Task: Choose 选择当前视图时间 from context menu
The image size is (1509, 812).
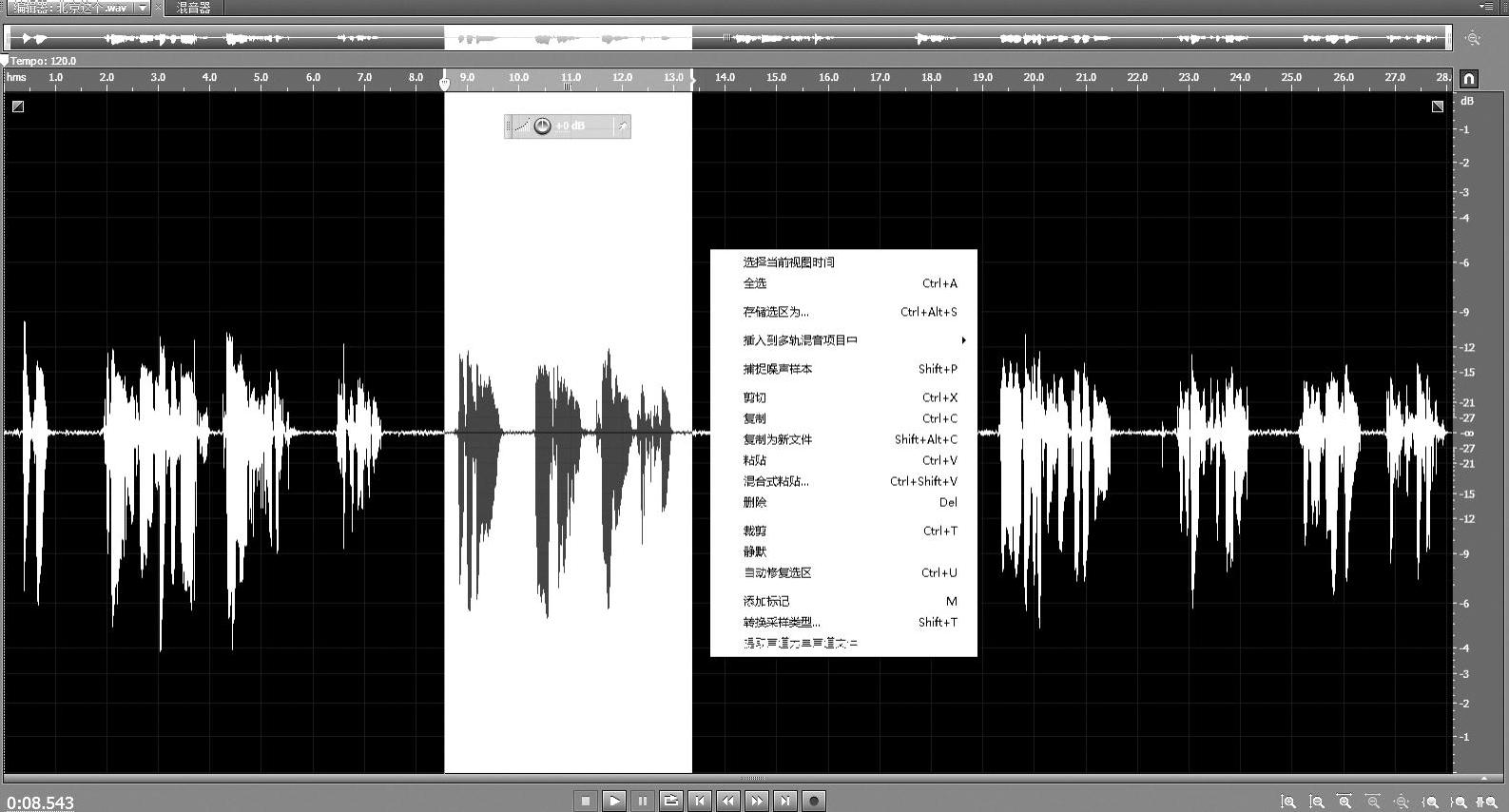Action: pos(843,262)
